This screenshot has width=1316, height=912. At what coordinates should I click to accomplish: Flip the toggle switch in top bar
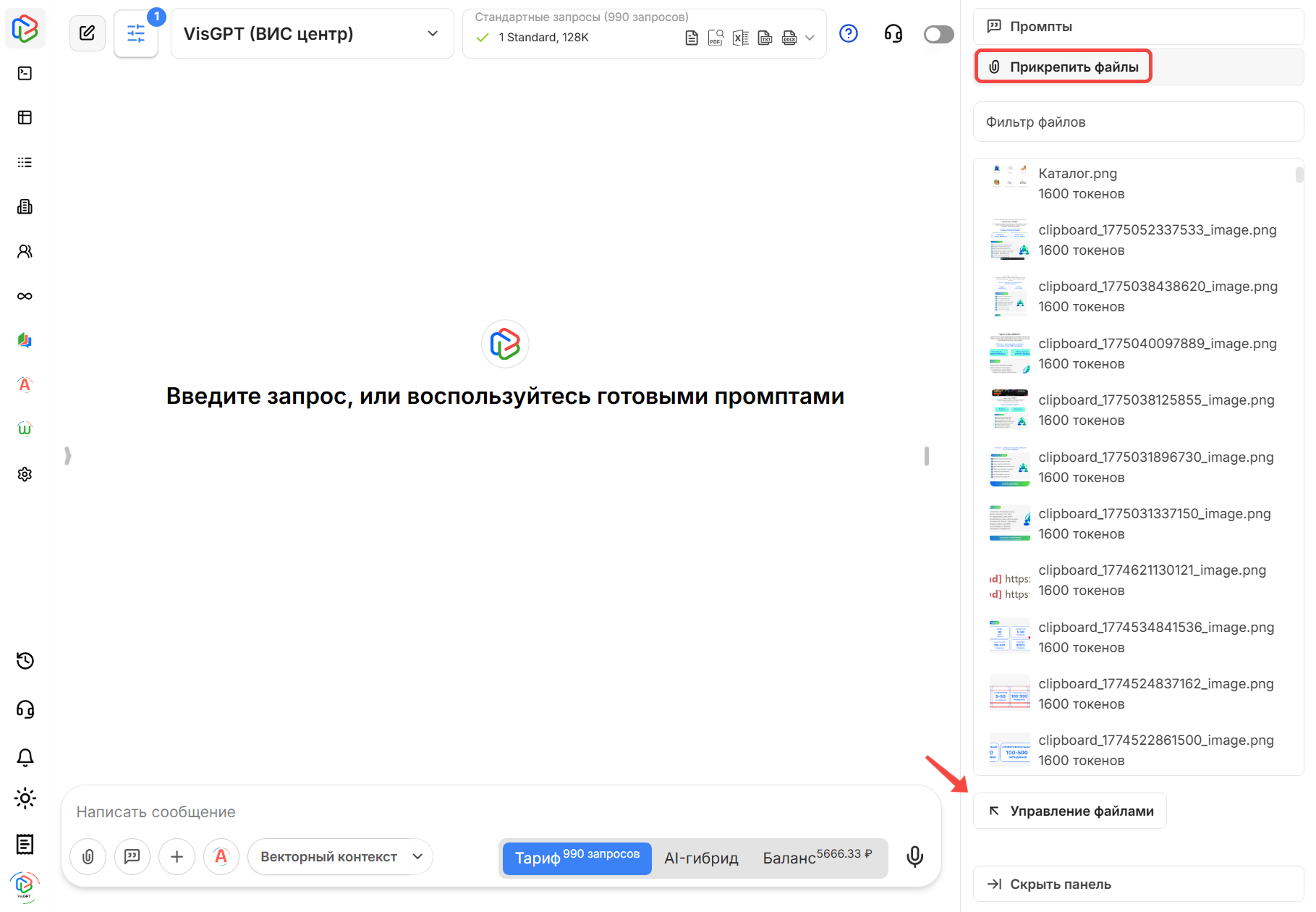(x=938, y=33)
